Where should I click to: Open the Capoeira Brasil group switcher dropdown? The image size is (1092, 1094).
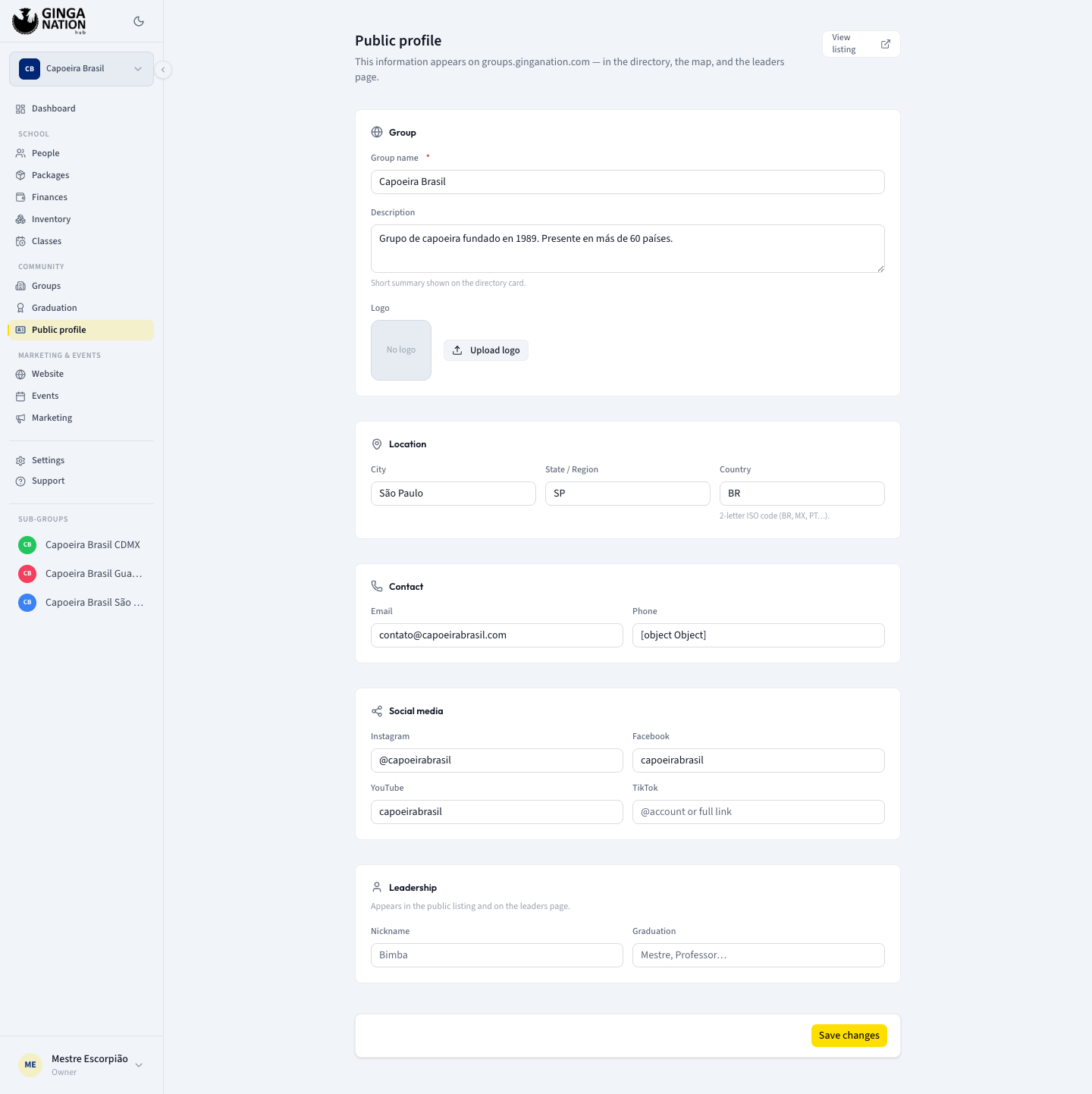click(x=81, y=69)
